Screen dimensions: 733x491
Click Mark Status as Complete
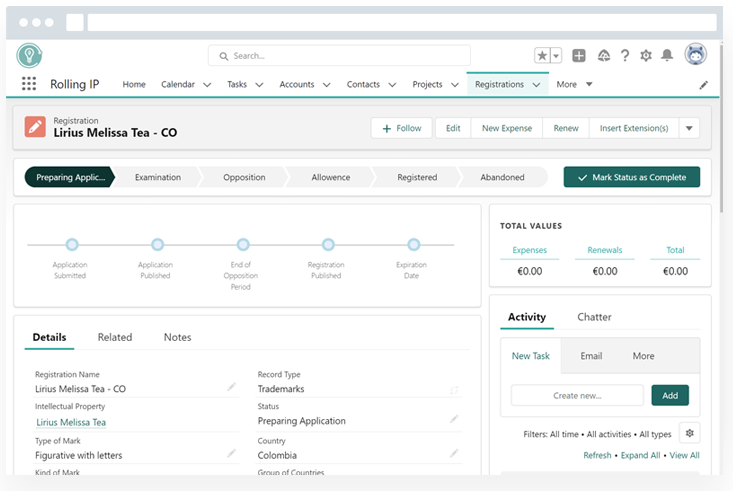click(x=632, y=177)
